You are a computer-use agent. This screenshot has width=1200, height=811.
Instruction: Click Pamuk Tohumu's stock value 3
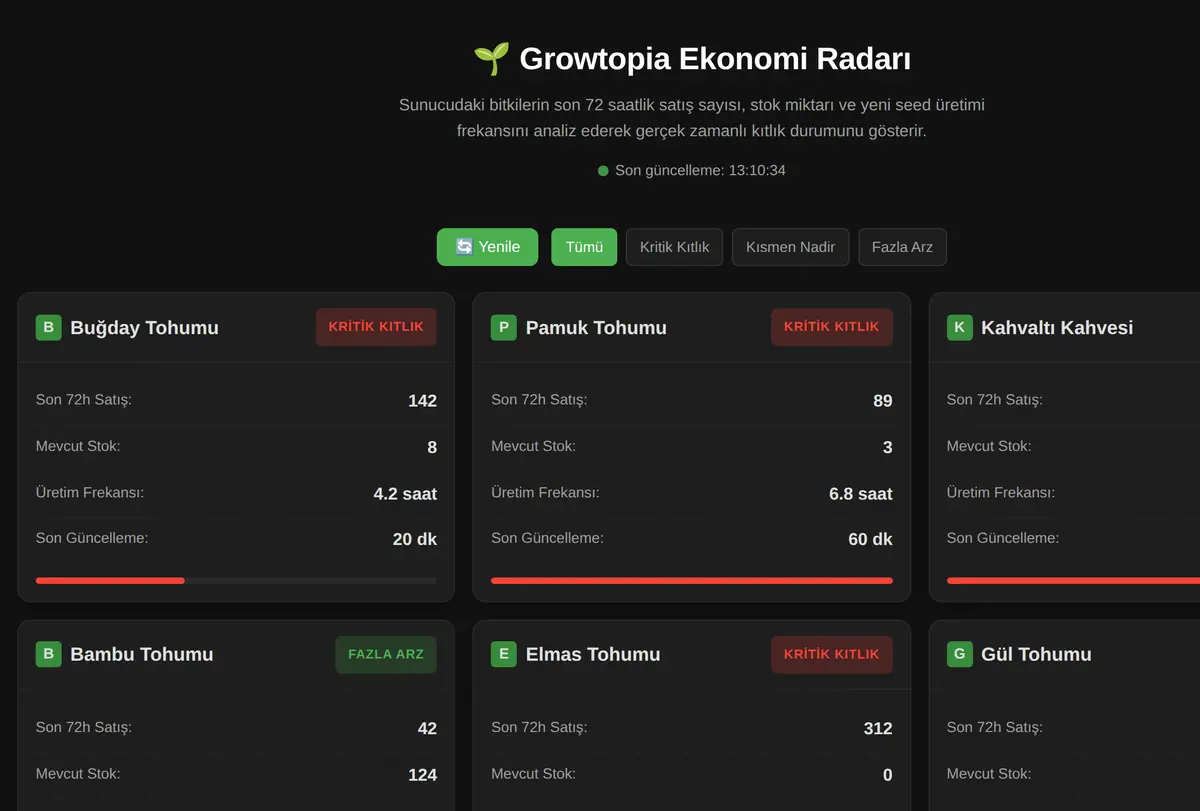888,447
